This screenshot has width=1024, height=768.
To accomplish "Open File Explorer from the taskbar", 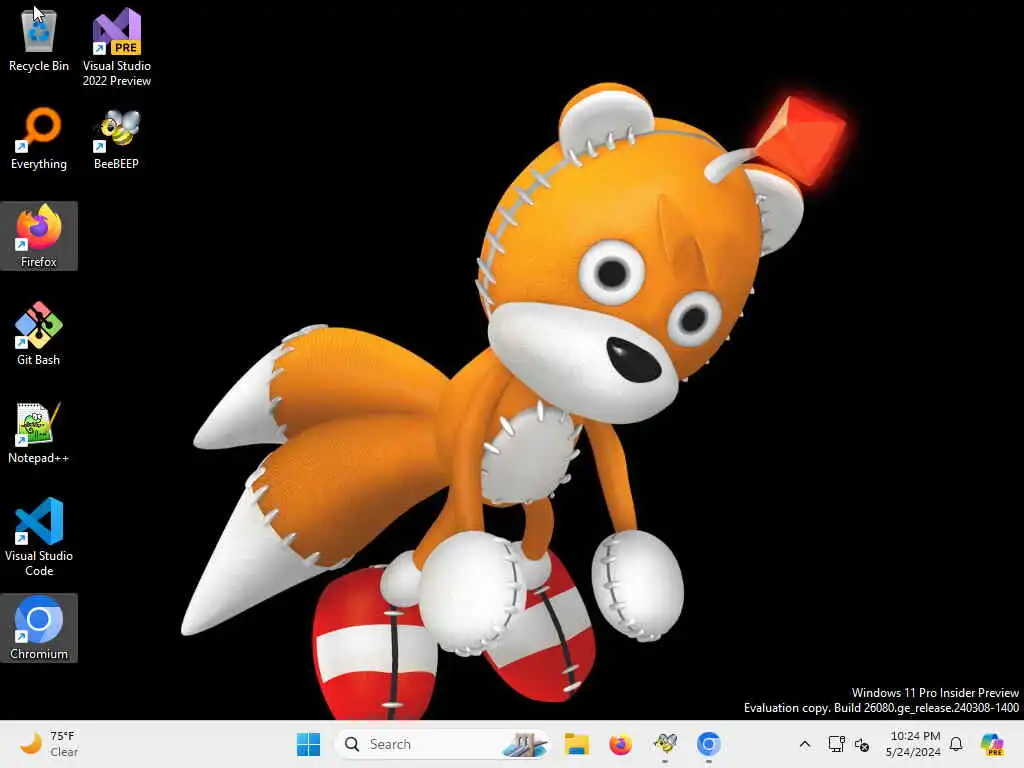I will click(x=577, y=744).
